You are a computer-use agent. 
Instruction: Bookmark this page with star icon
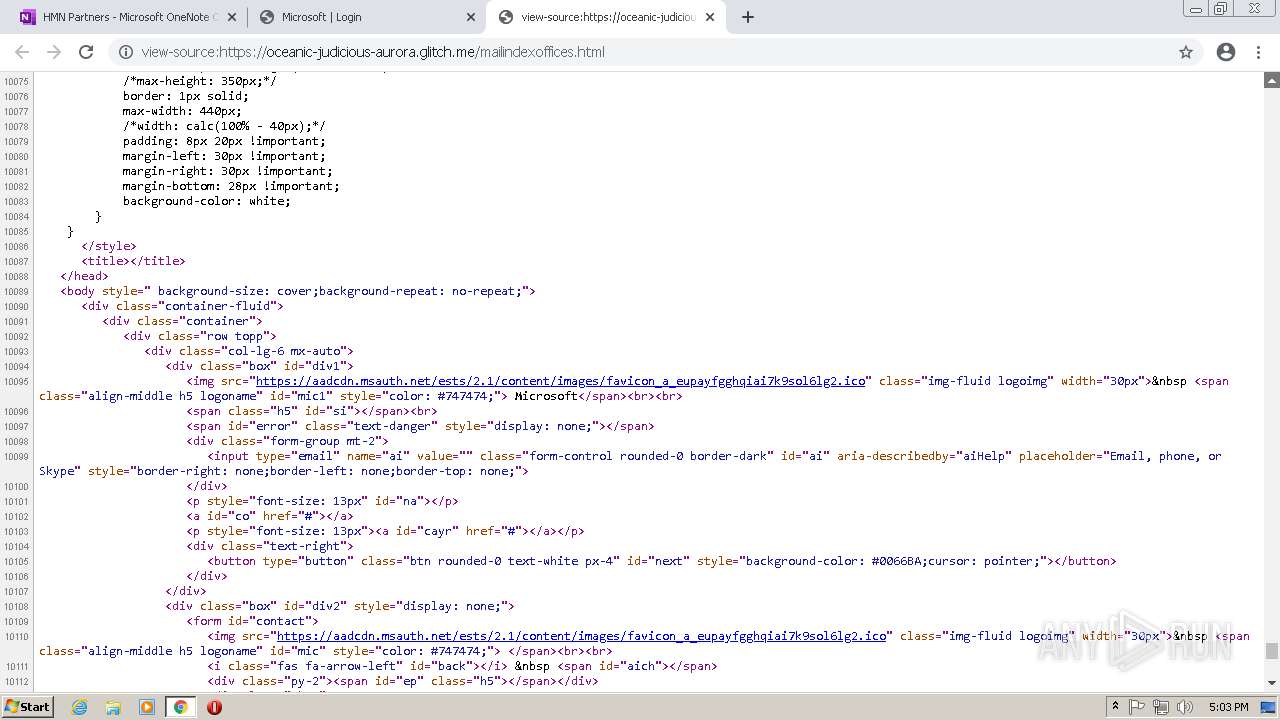click(x=1186, y=52)
